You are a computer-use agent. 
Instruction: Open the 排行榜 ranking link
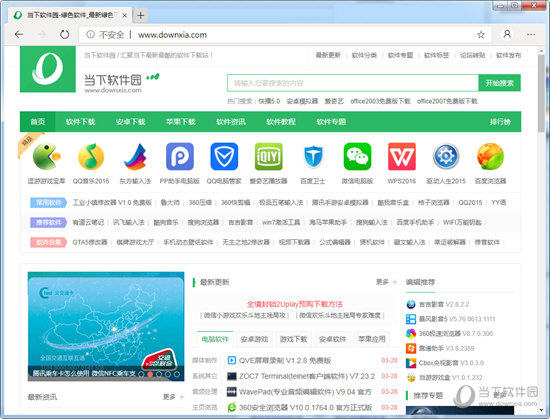point(500,122)
